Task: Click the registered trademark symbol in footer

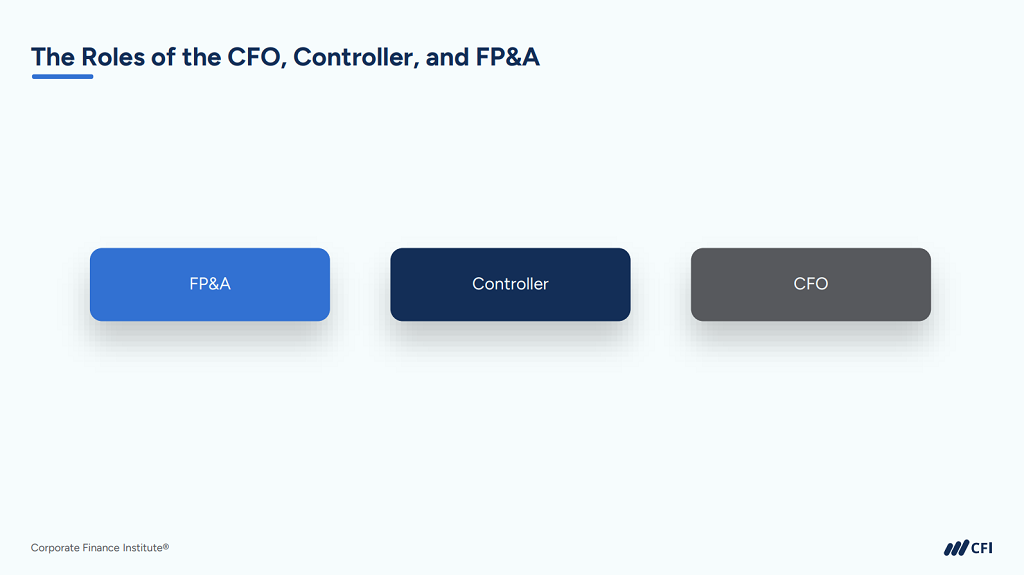Action: point(166,546)
